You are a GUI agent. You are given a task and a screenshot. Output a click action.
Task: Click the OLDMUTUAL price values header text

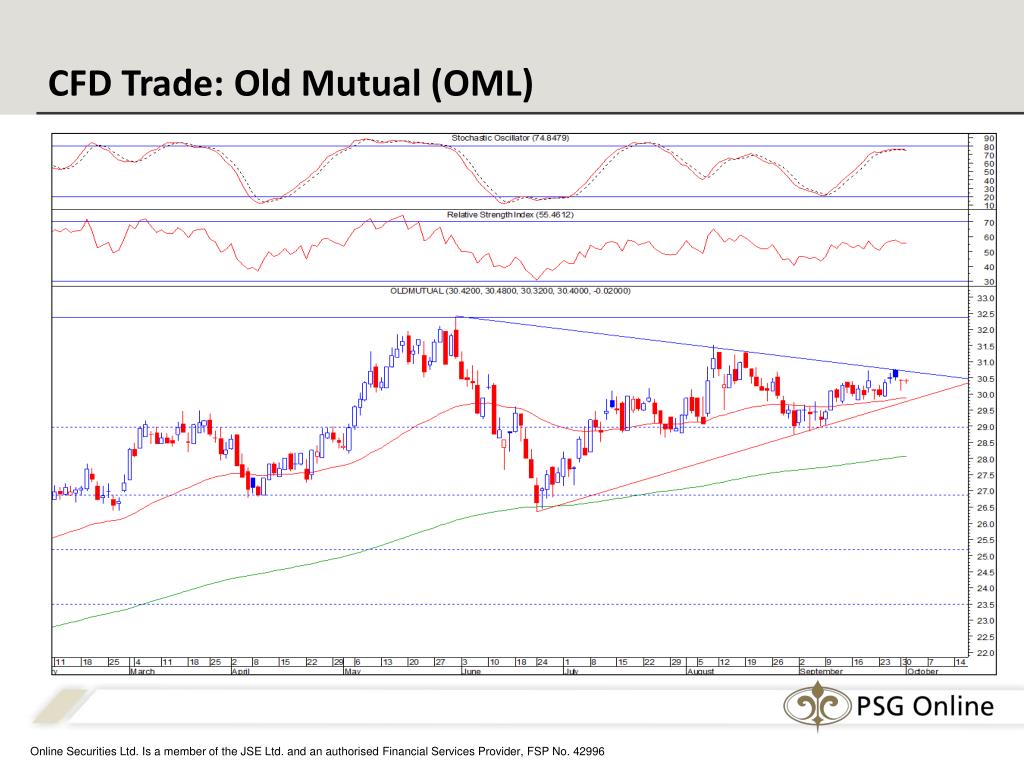coord(510,291)
